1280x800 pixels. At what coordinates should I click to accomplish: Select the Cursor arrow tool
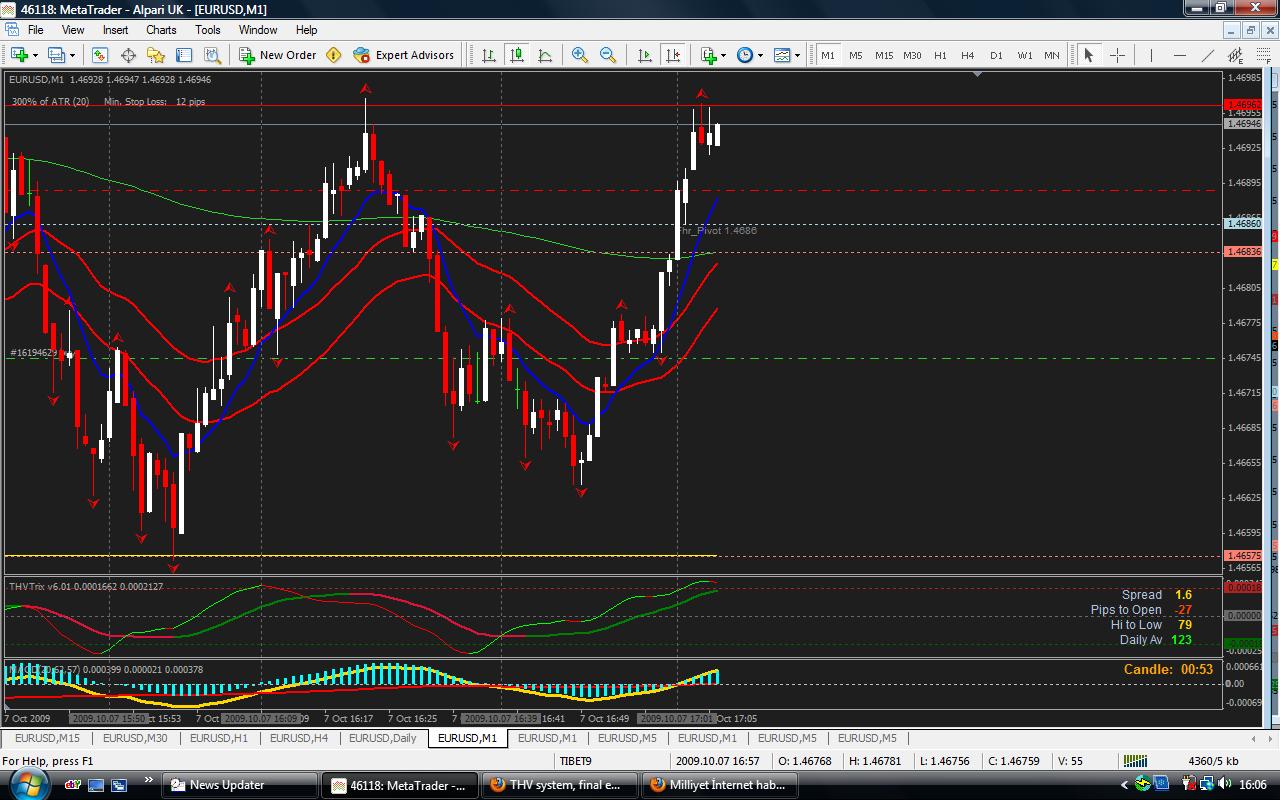1089,55
